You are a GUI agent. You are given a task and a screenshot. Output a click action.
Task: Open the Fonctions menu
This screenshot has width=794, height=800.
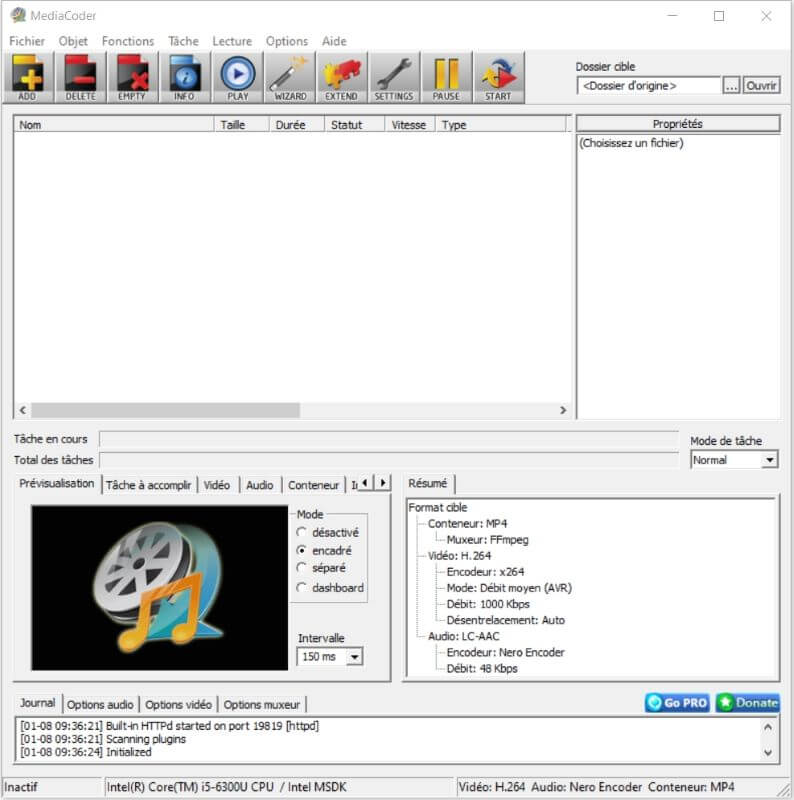128,41
